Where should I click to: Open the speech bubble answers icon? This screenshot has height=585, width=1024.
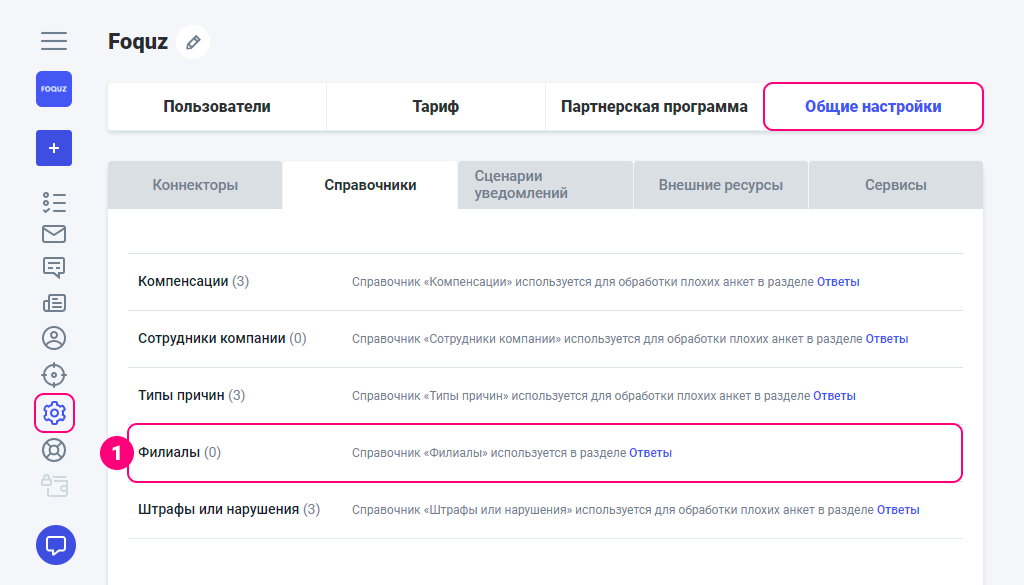pos(54,267)
